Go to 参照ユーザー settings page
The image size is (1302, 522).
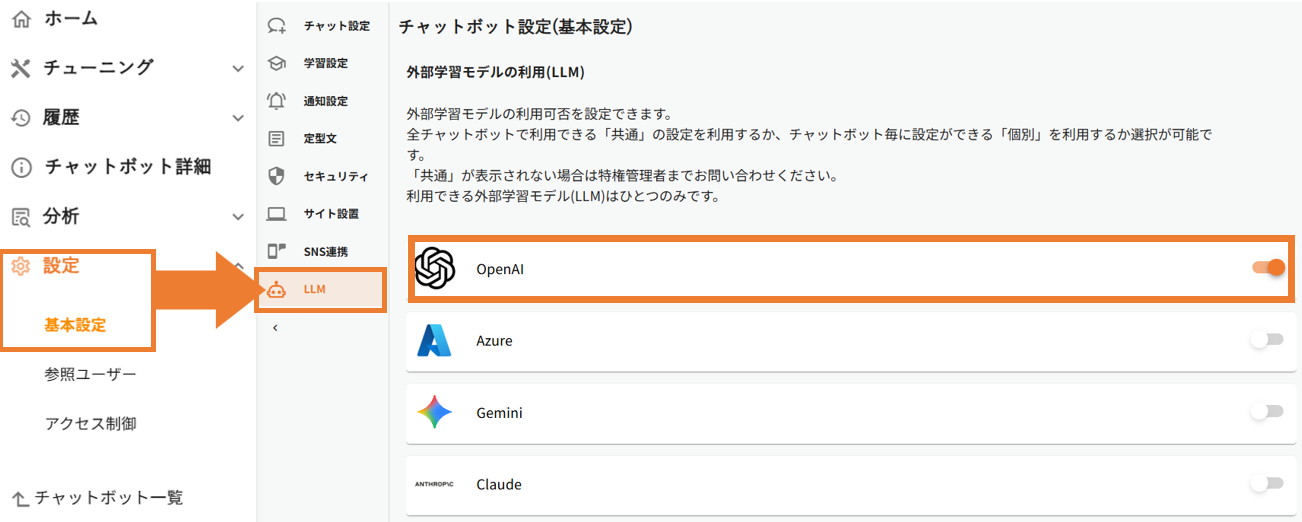coord(90,374)
